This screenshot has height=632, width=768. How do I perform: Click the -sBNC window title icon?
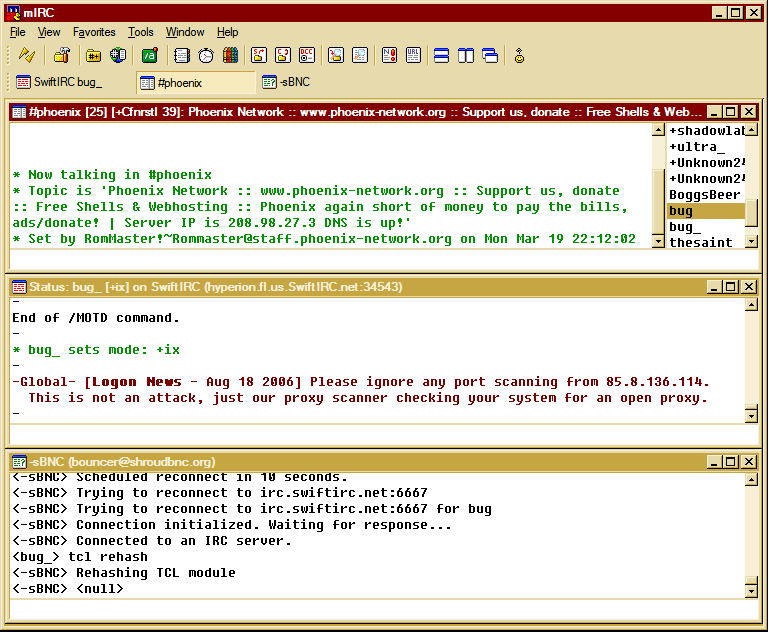19,462
